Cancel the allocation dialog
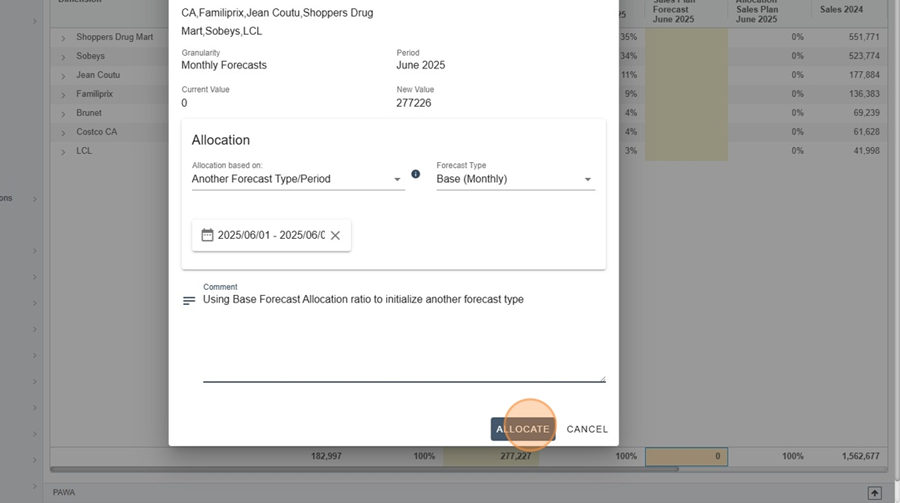The height and width of the screenshot is (503, 900). [x=587, y=429]
